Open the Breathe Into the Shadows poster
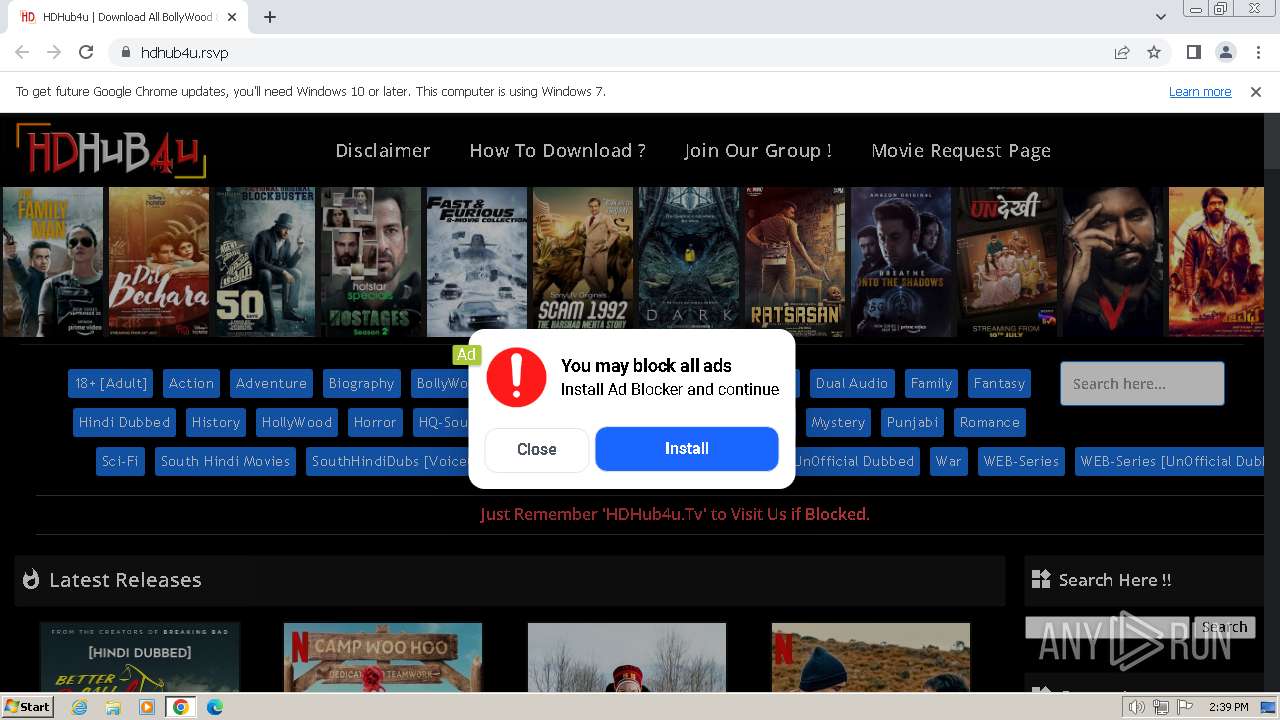This screenshot has height=720, width=1280. (x=901, y=262)
